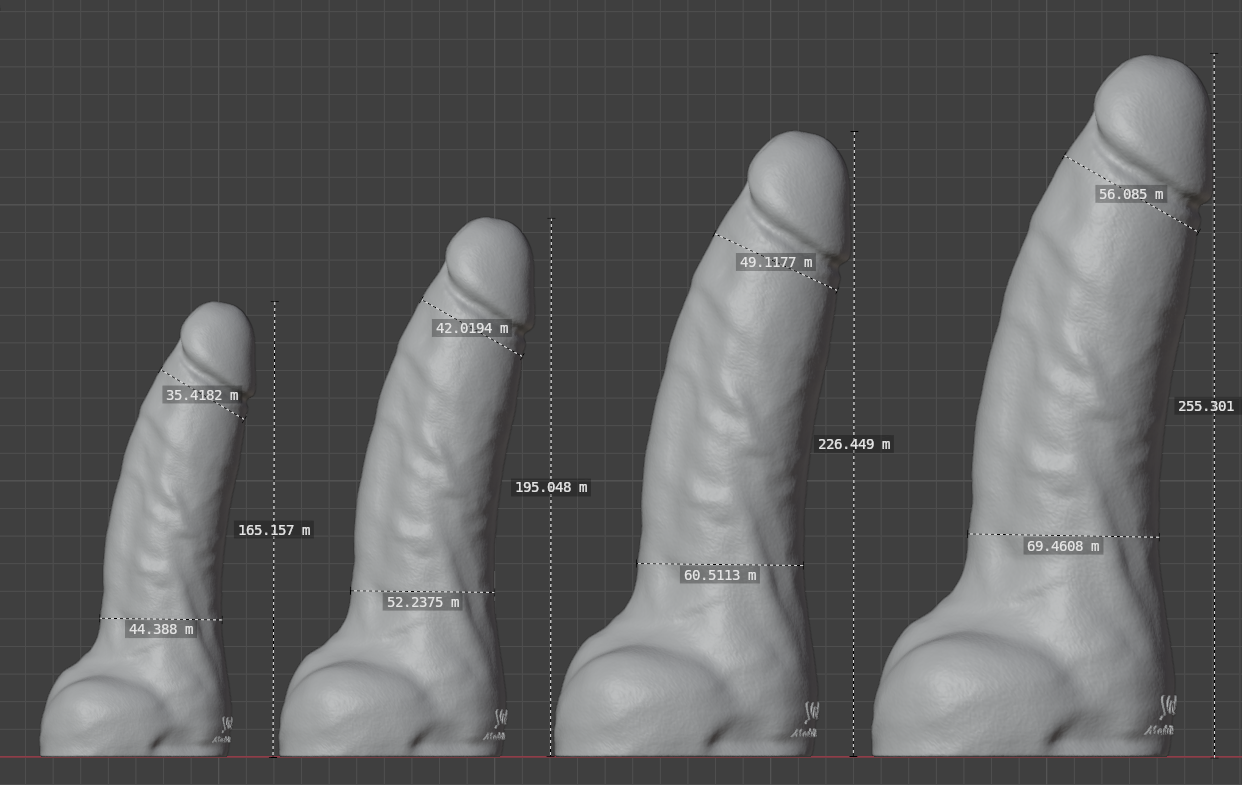Screen dimensions: 1242x785
Task: Select the 69.4608 m girth measurement label
Action: pos(1065,548)
